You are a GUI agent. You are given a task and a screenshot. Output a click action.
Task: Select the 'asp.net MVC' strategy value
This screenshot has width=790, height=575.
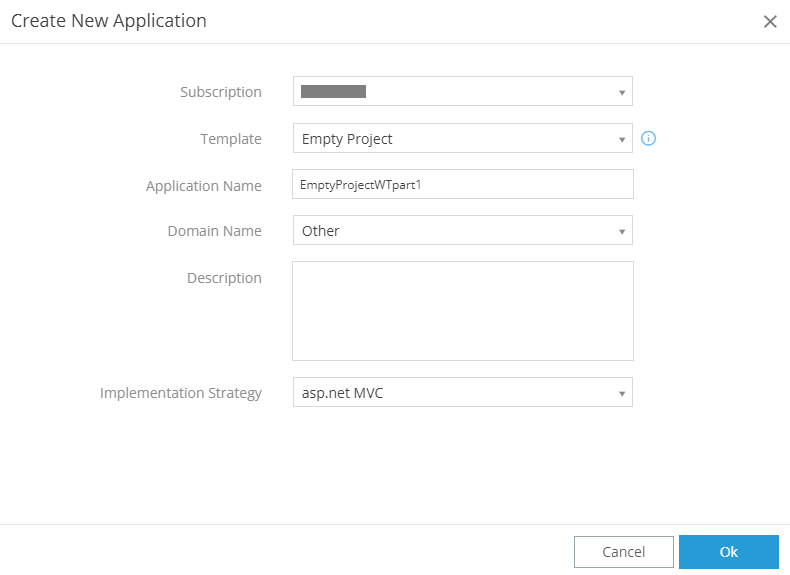[342, 393]
